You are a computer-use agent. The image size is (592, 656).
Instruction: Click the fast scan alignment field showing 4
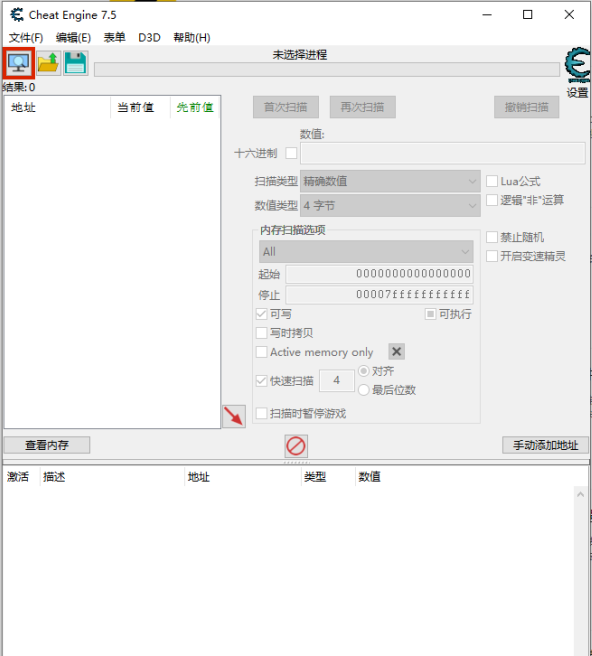pyautogui.click(x=337, y=380)
